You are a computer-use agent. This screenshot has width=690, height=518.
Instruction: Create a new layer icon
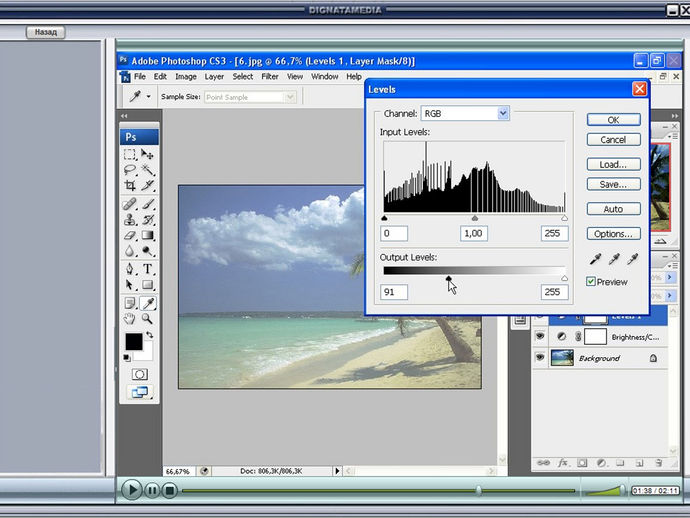639,463
